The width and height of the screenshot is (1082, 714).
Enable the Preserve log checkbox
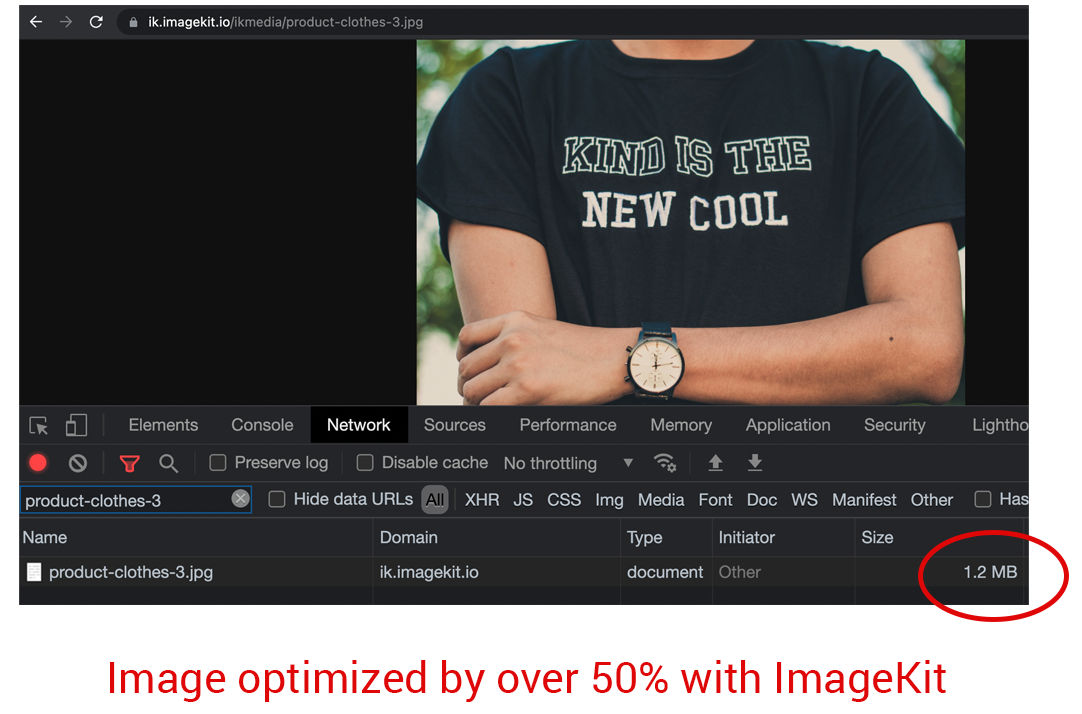(217, 462)
